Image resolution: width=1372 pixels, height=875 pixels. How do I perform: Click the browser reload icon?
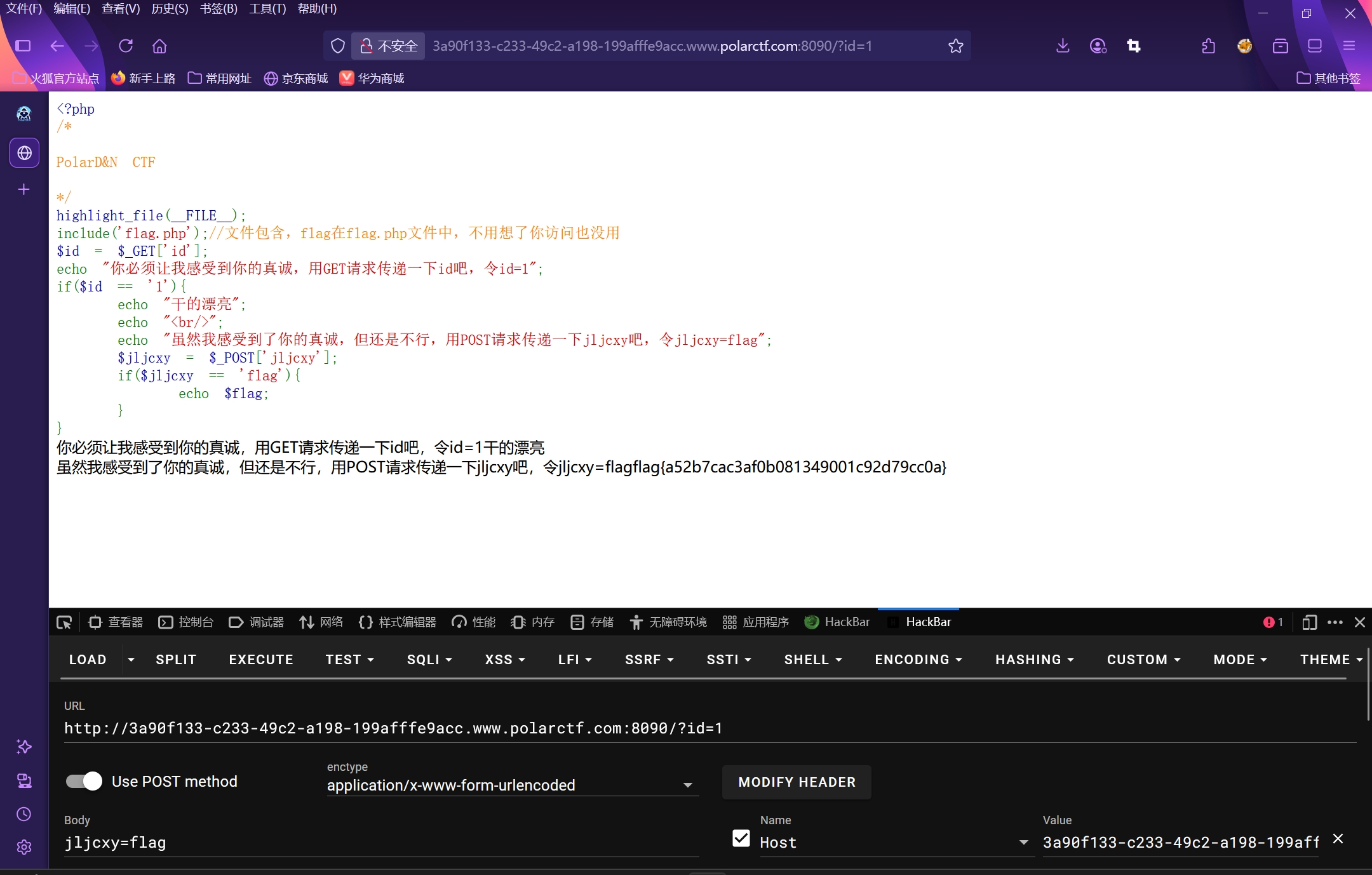pos(126,46)
